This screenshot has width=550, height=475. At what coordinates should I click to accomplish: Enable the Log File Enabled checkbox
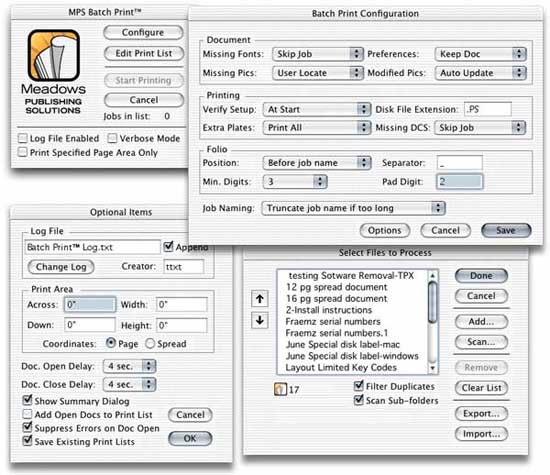22,138
